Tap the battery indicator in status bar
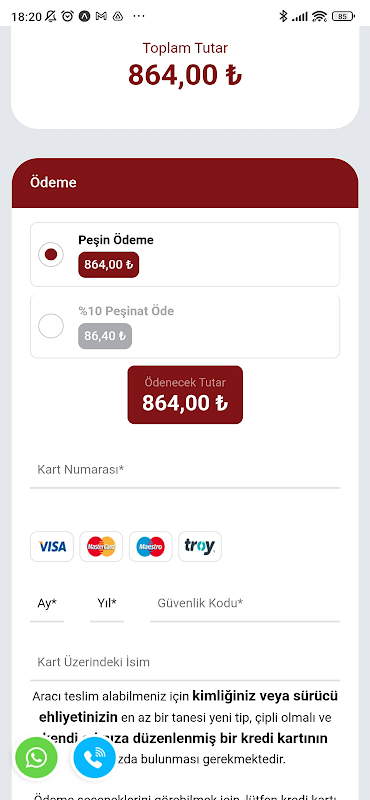The width and height of the screenshot is (370, 800). (342, 16)
